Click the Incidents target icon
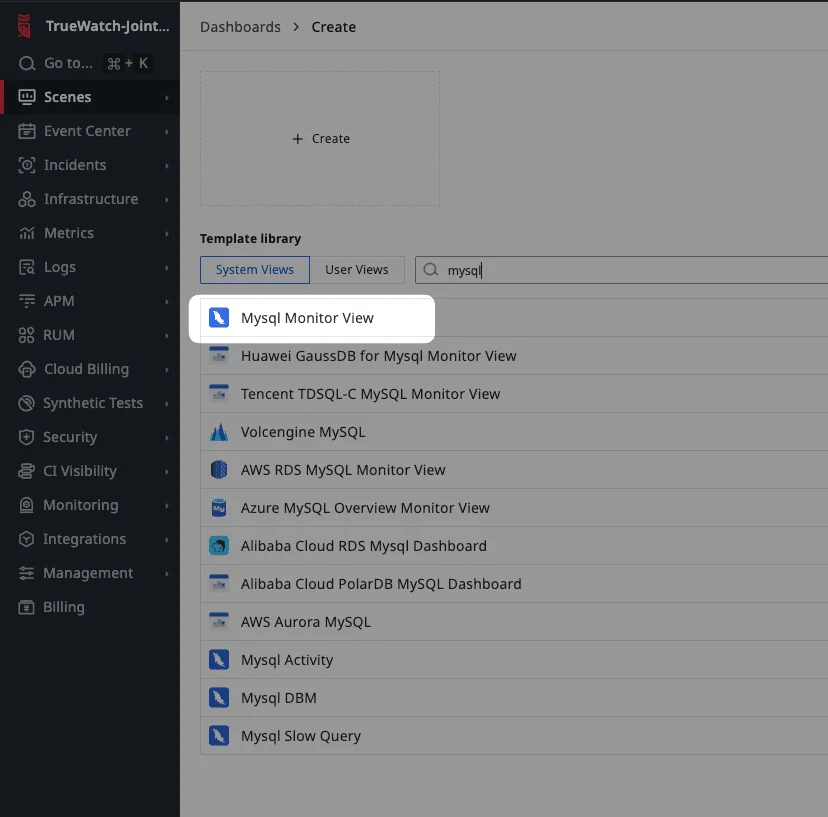The image size is (828, 817). [27, 165]
